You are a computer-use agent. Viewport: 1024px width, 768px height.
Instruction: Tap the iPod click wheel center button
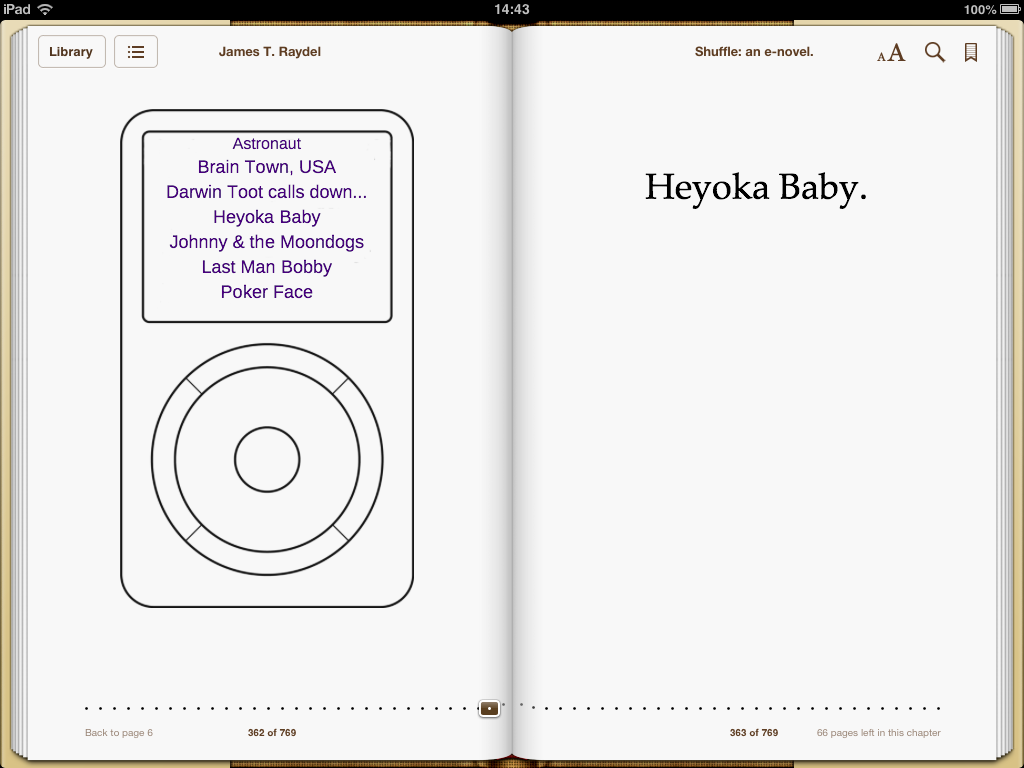point(267,460)
